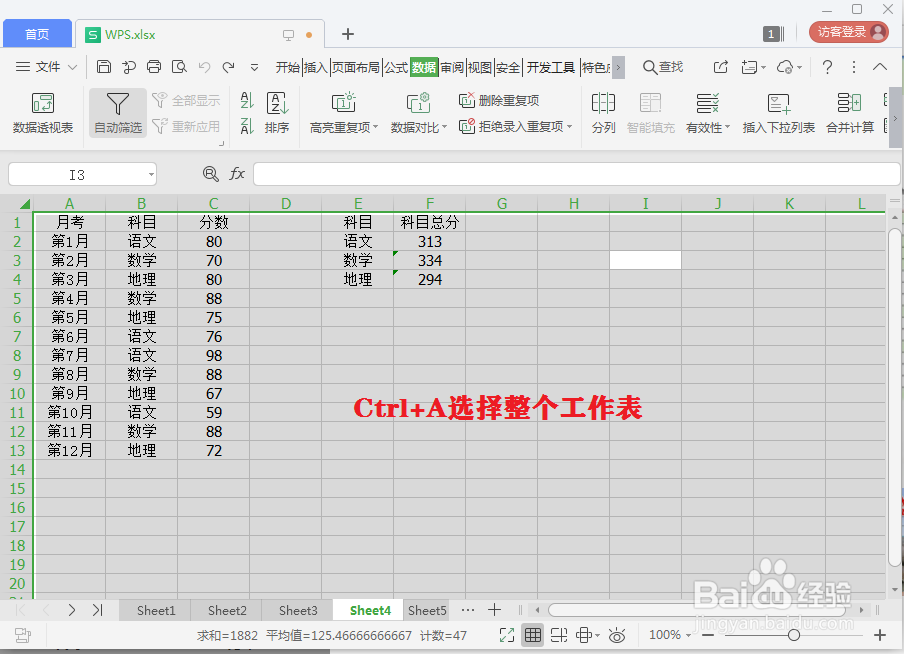Image resolution: width=904 pixels, height=654 pixels.
Task: Switch to Sheet2 tab
Action: pyautogui.click(x=227, y=610)
